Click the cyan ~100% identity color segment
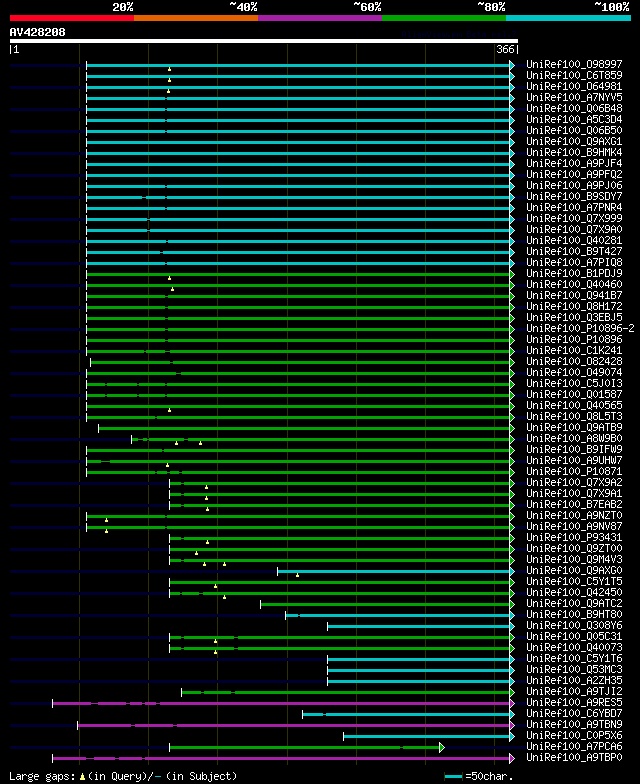 [568, 18]
